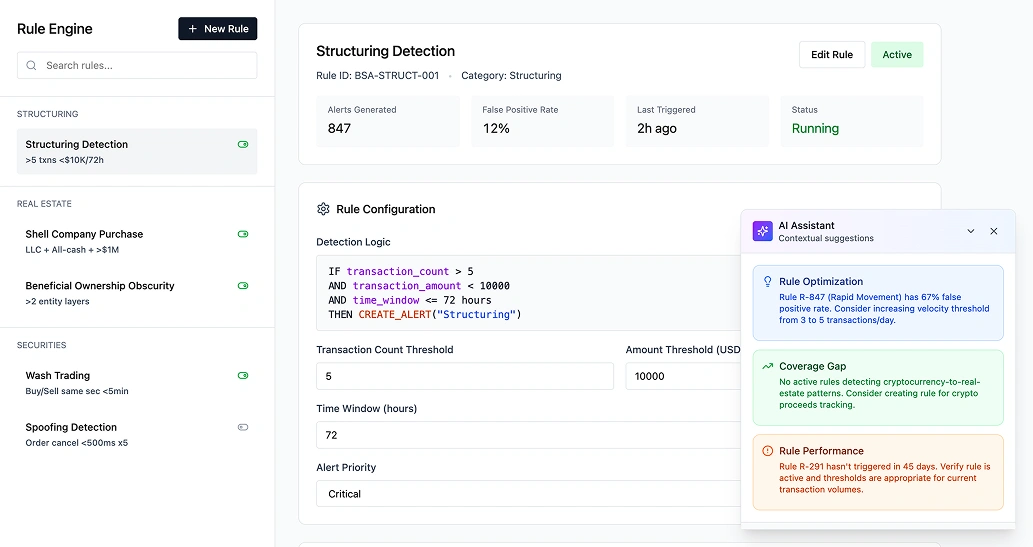The image size is (1033, 547).
Task: Click the lightbulb icon on Rule Optimization
Action: 767,282
